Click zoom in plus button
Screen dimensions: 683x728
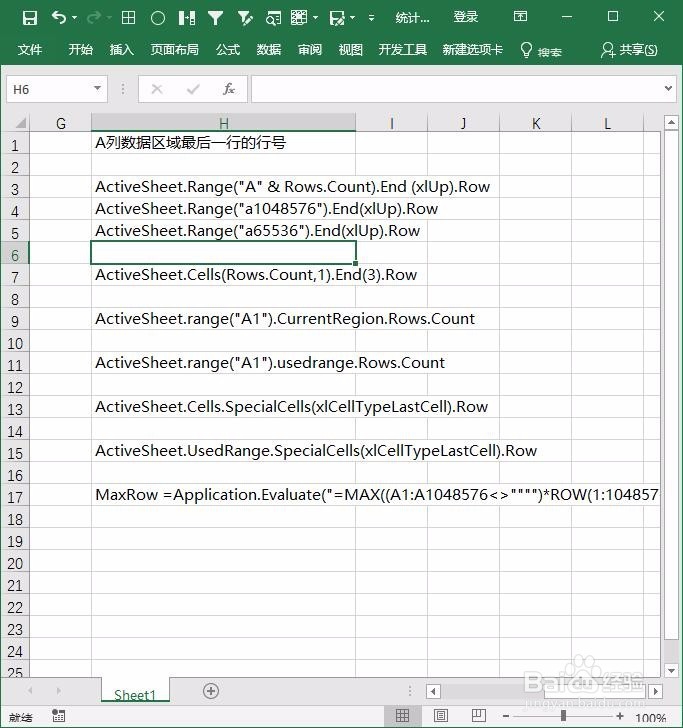(x=620, y=716)
